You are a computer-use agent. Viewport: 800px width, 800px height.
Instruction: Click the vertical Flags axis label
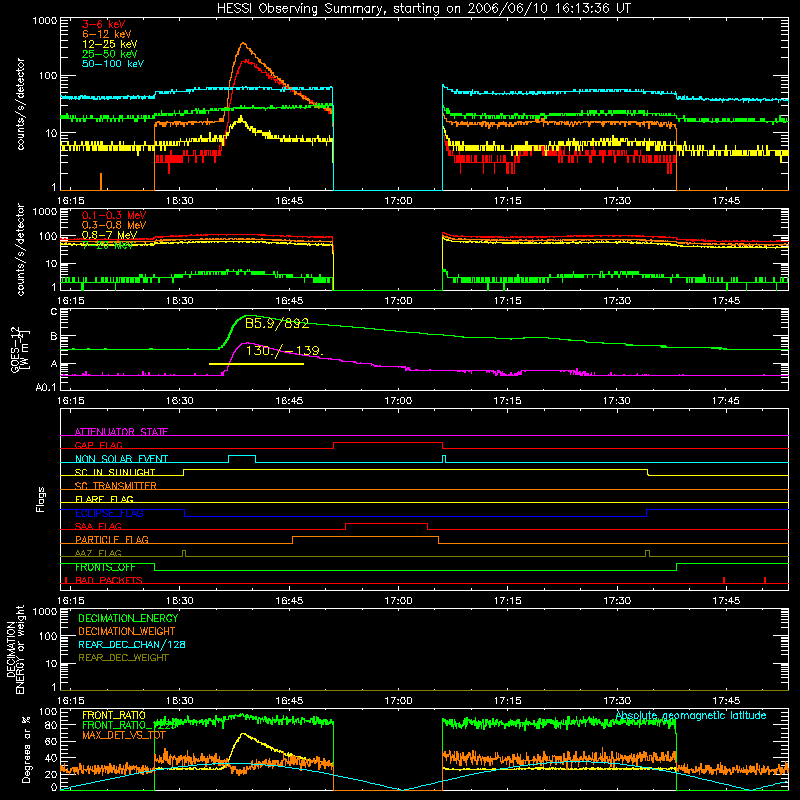pyautogui.click(x=41, y=499)
